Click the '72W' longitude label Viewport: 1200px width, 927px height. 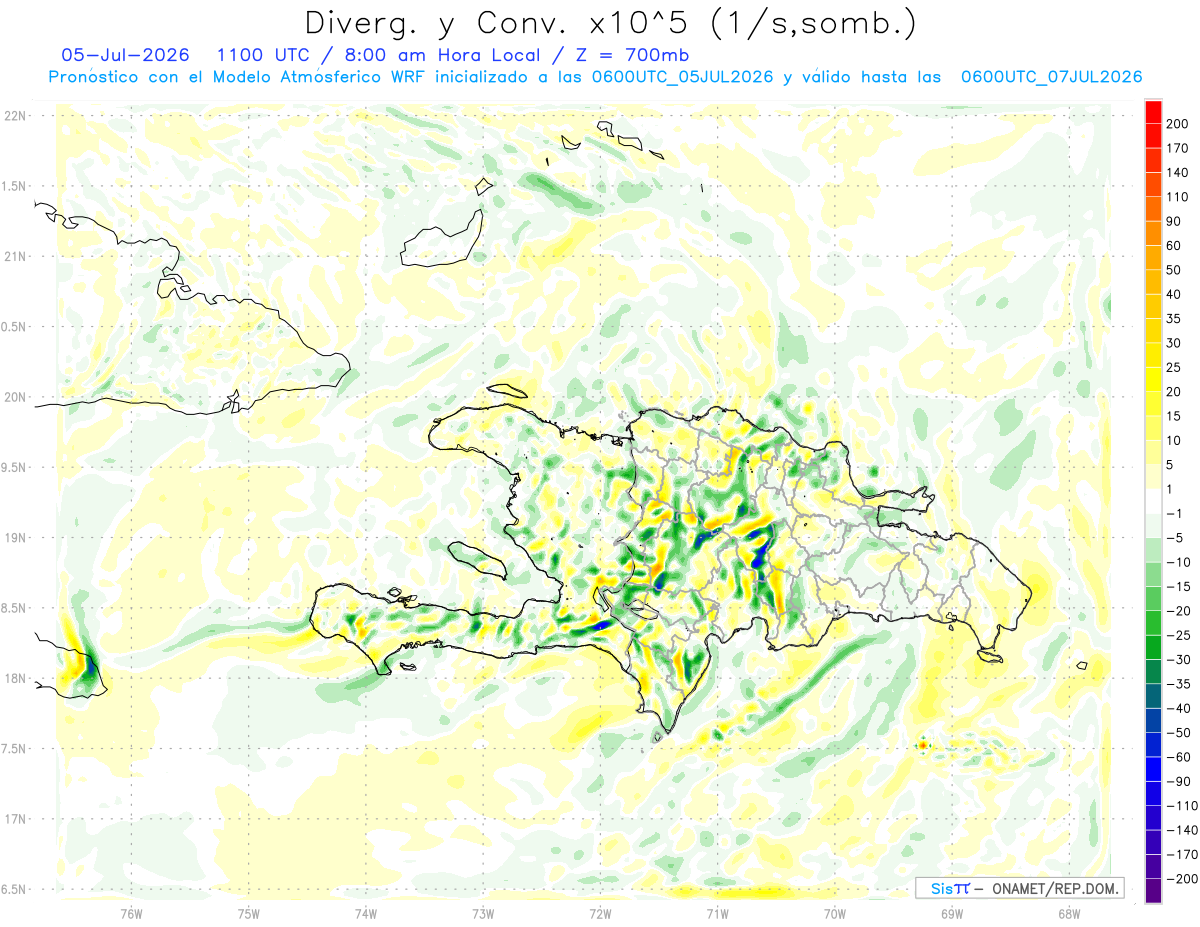600,913
